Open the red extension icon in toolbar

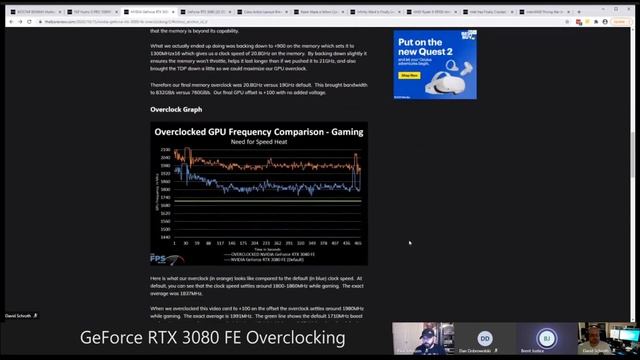pyautogui.click(x=579, y=22)
